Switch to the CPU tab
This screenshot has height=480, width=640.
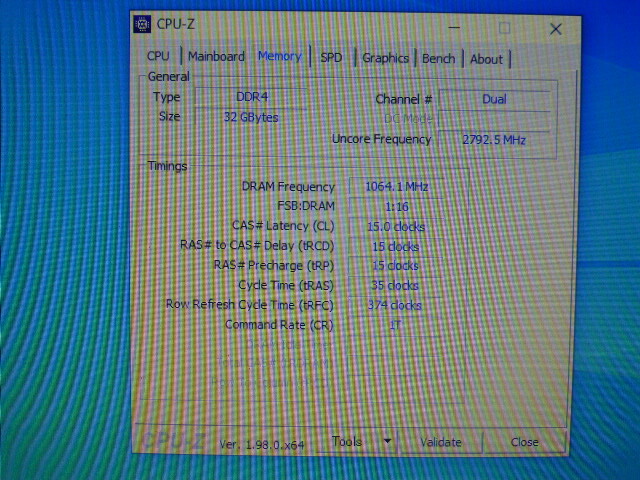pyautogui.click(x=158, y=56)
